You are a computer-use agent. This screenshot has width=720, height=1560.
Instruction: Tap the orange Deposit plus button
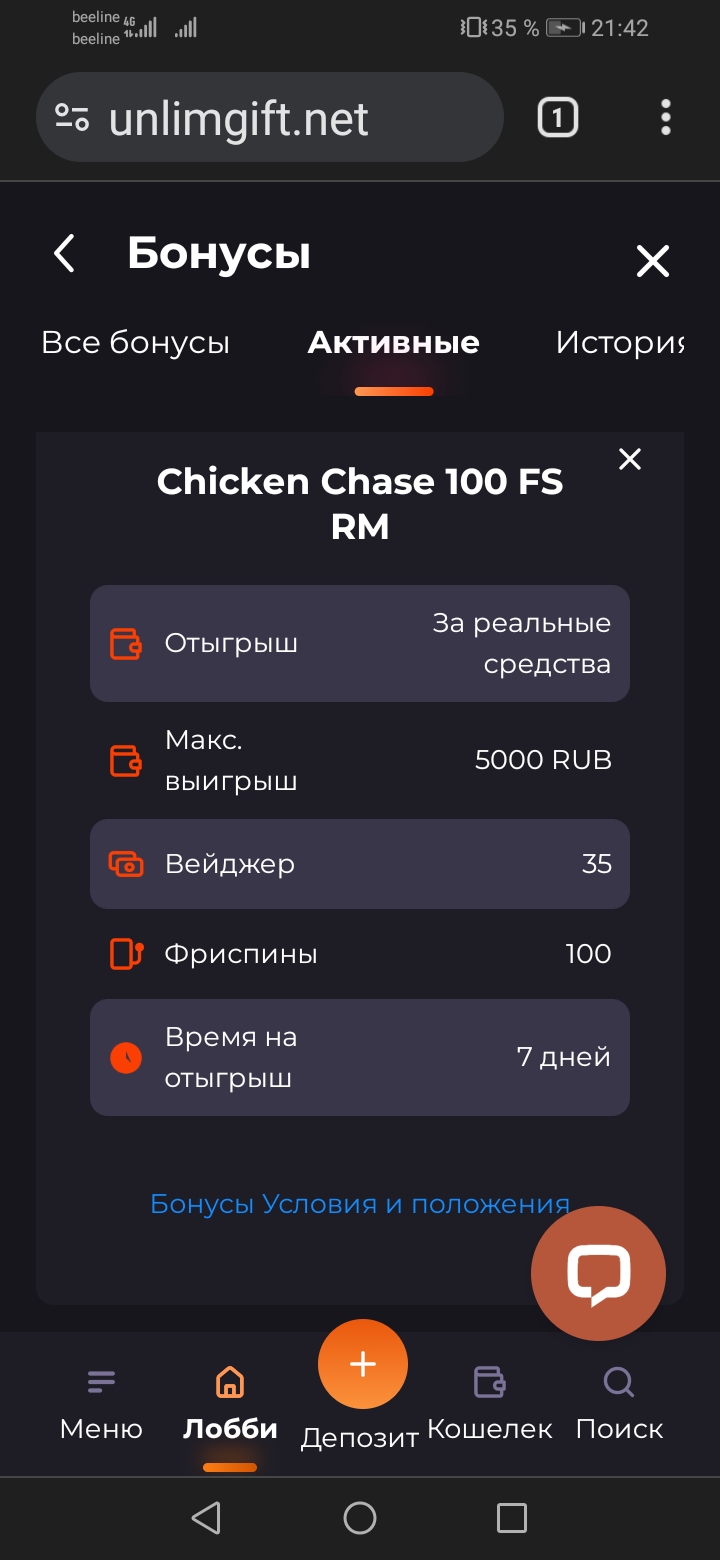362,1364
